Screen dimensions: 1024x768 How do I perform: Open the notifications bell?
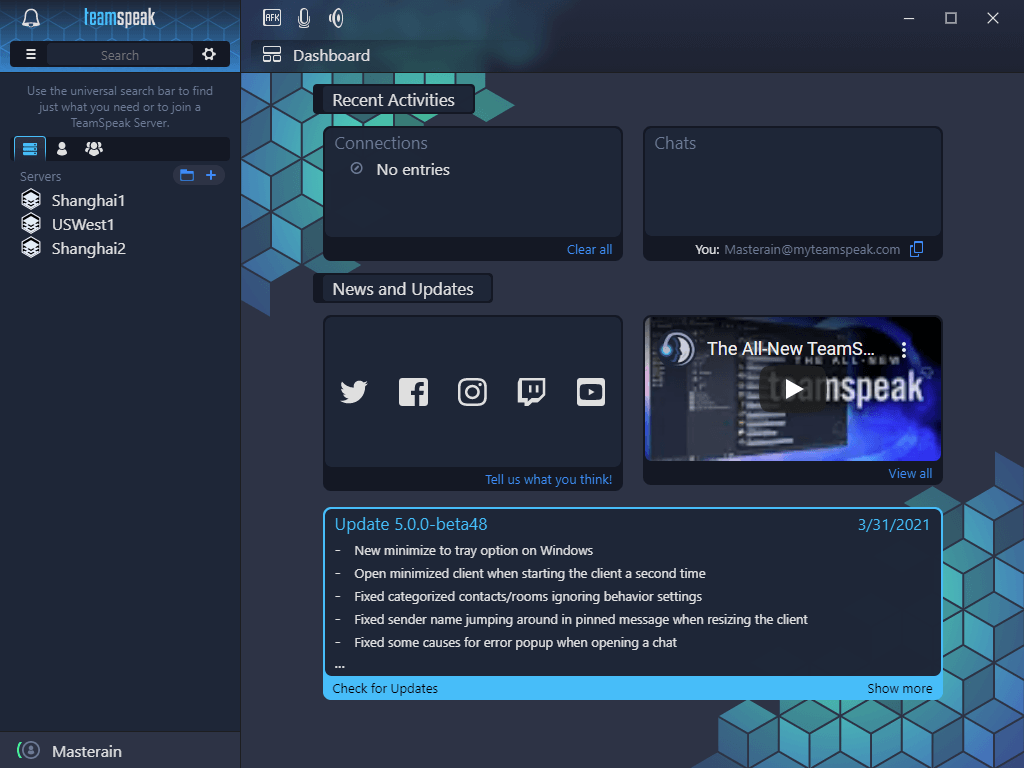tap(31, 18)
